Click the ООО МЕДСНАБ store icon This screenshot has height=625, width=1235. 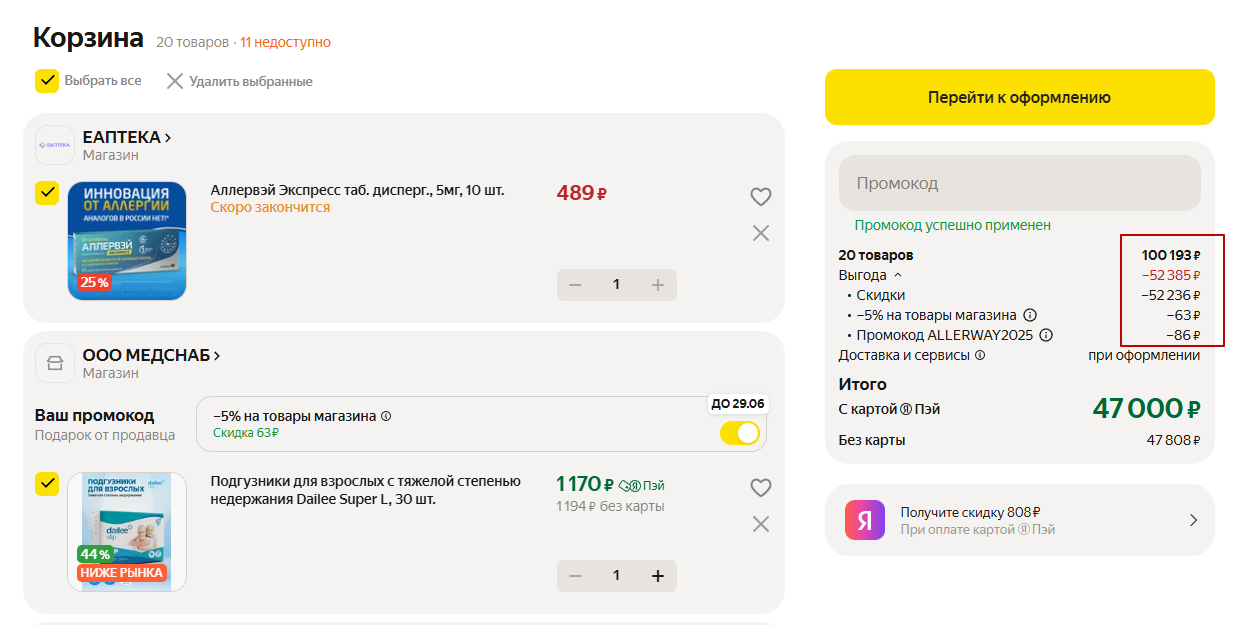(x=55, y=363)
